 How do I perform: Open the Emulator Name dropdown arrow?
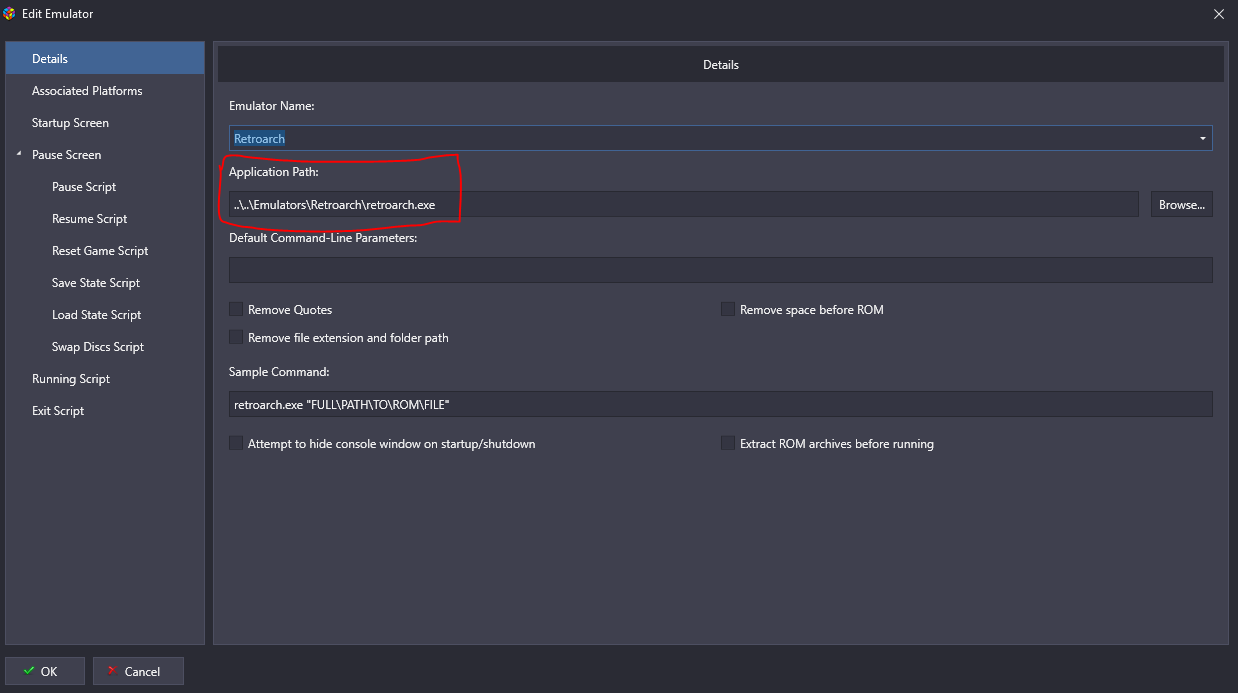coord(1202,139)
